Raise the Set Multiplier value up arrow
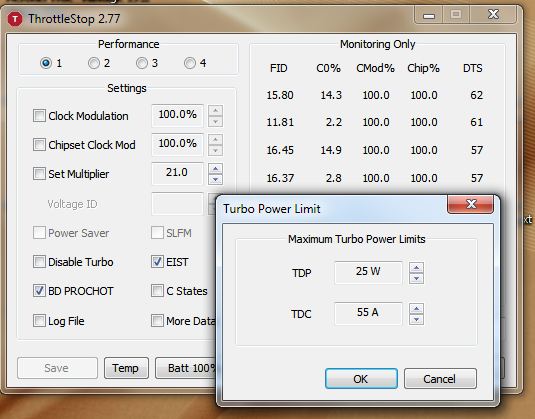535x419 pixels. (216, 168)
